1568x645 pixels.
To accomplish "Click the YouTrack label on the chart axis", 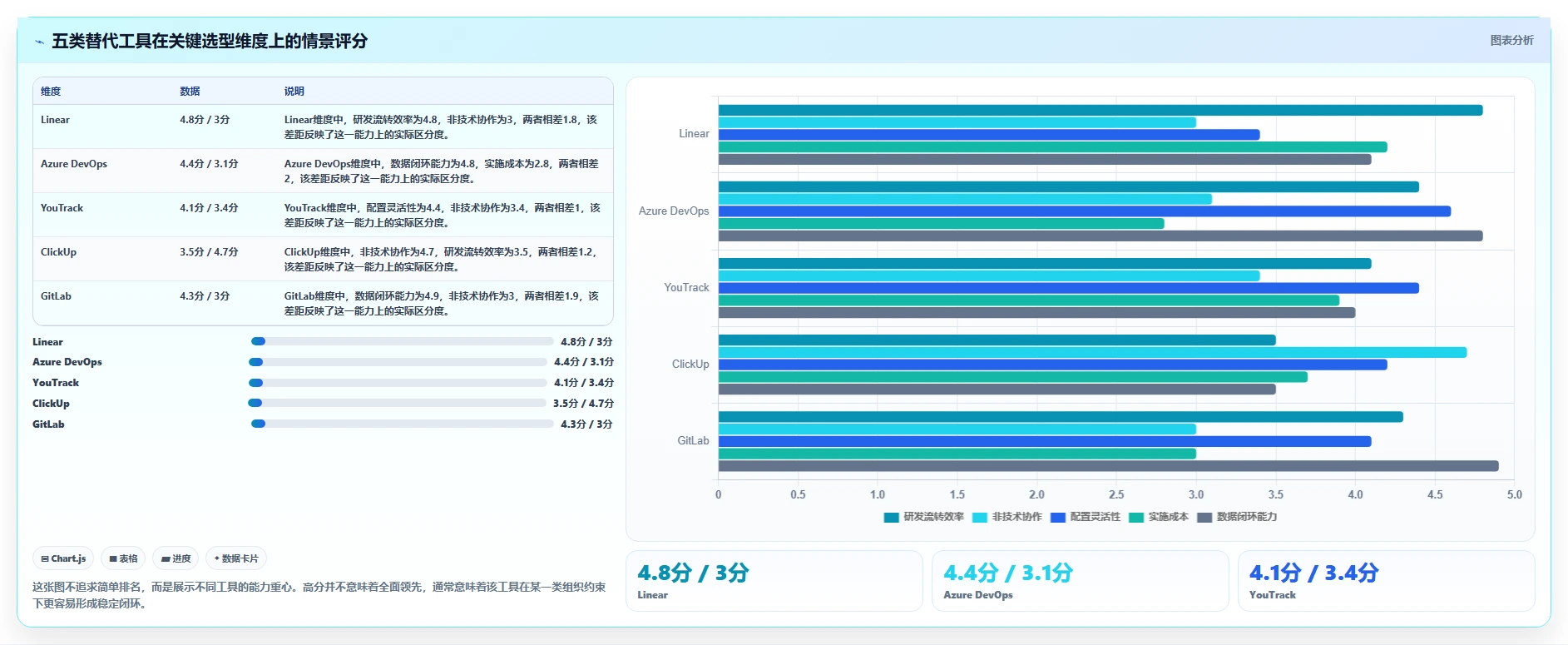I will tap(686, 288).
